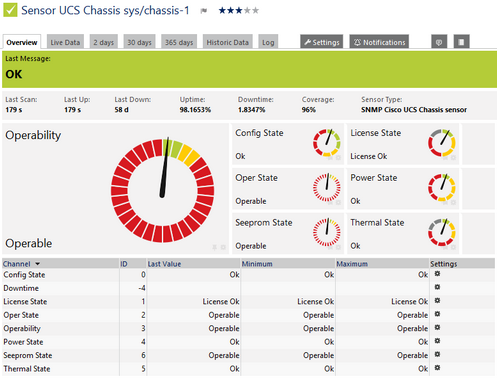This screenshot has height=378, width=497.
Task: Click the Config State mini gauge
Action: click(x=327, y=143)
